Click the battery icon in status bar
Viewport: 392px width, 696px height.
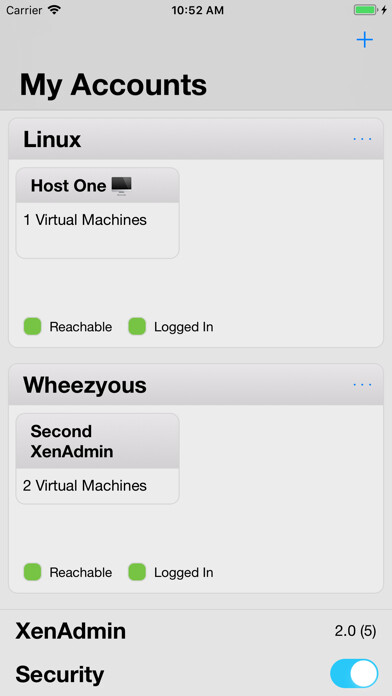(365, 10)
